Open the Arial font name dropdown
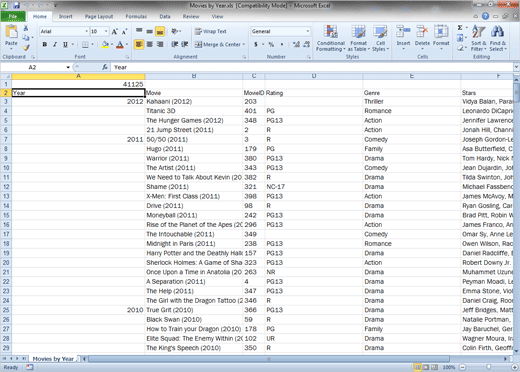Screen dimensions: 520x372 [x=87, y=31]
